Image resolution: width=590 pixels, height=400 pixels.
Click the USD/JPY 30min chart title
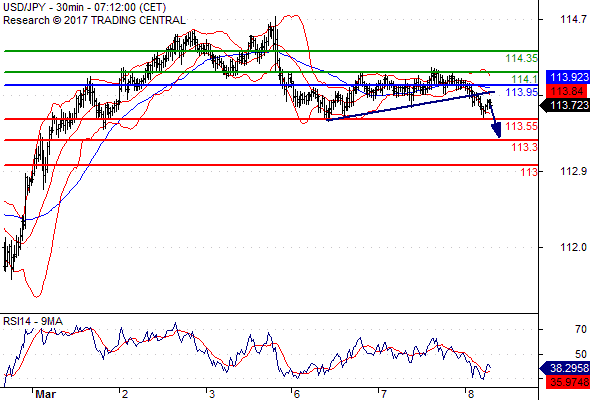[85, 7]
